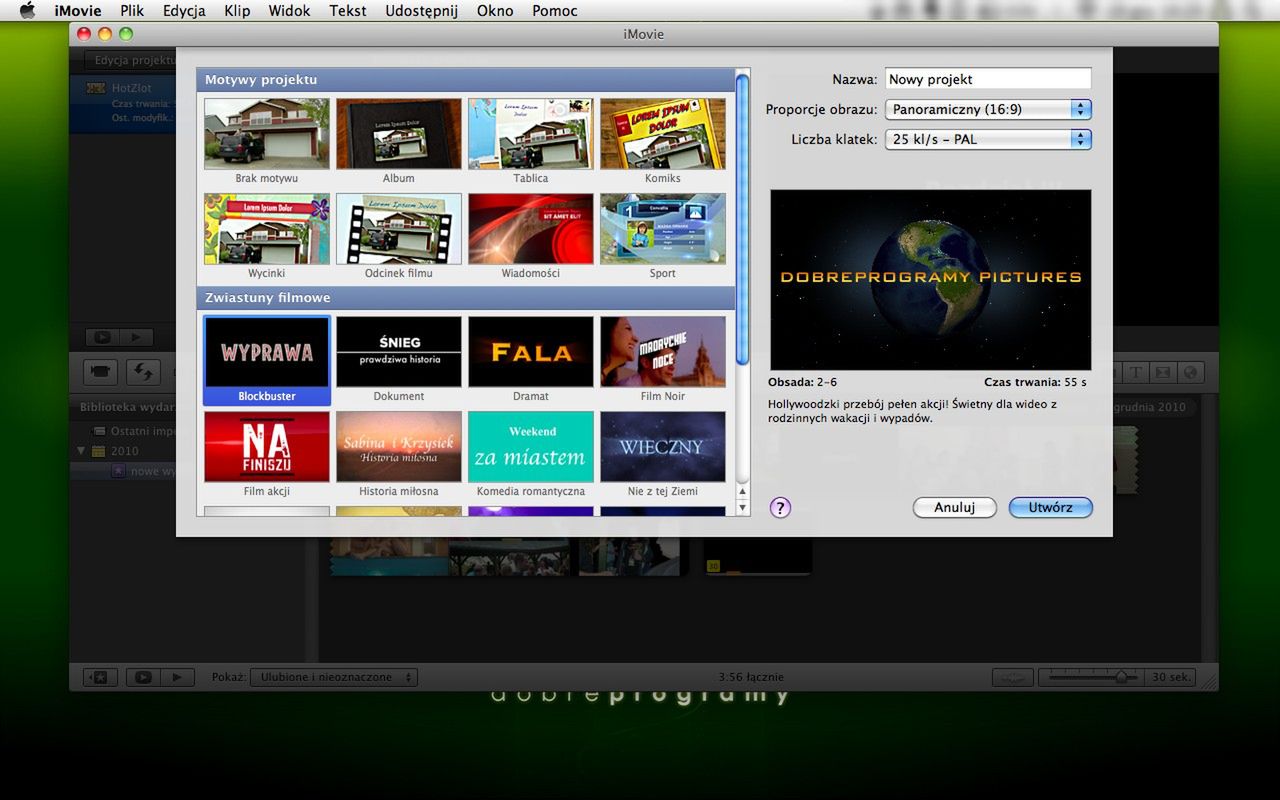Collapse the 2010 event library folder

coord(82,451)
